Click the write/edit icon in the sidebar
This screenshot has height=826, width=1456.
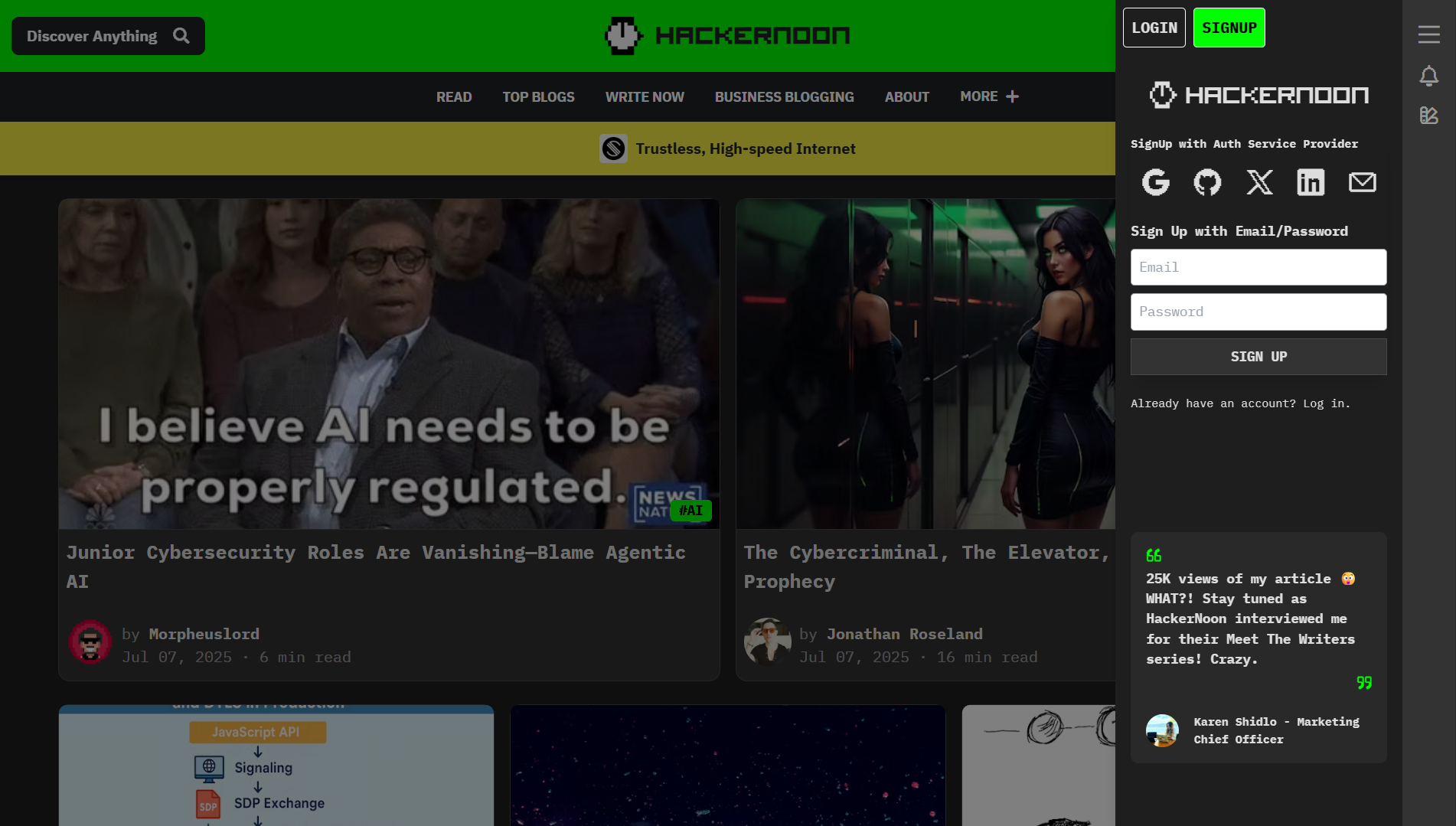(1428, 116)
